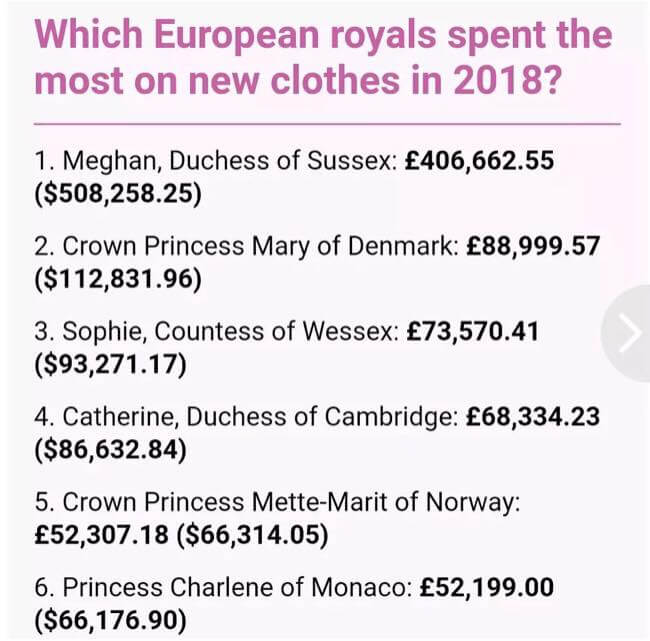Click the ($66,176.90) dollar figure

point(111,621)
